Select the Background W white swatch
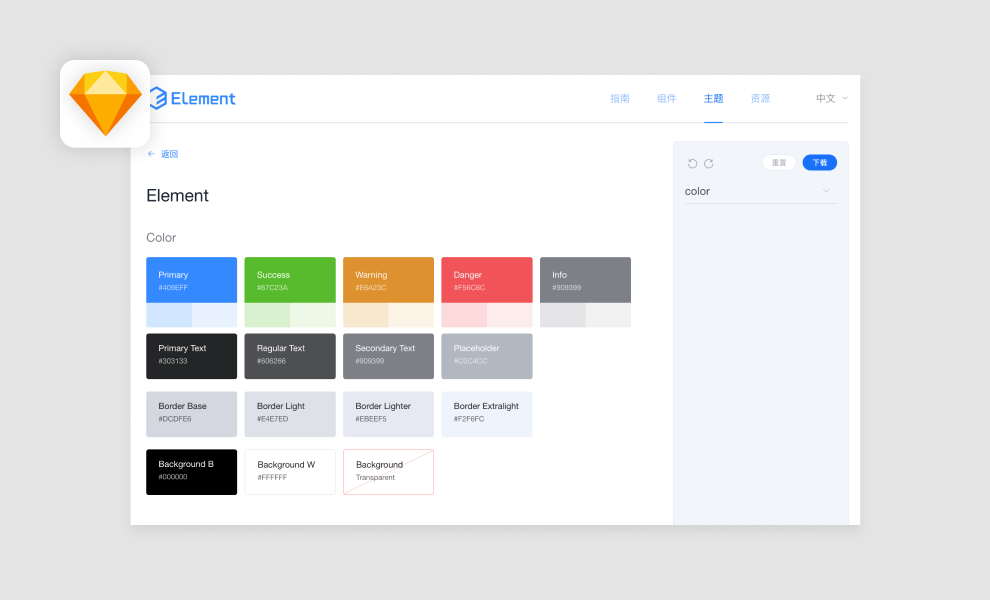Viewport: 990px width, 600px height. point(290,472)
